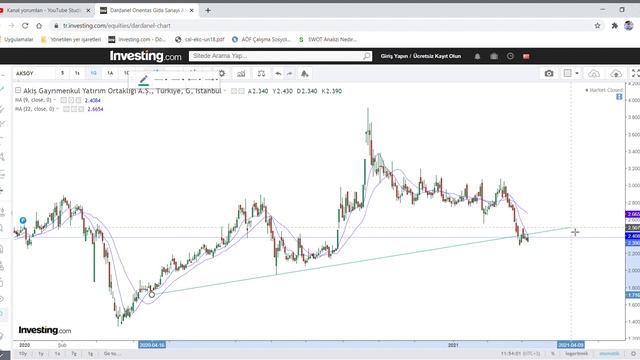Click purple 2.66 MA price label on axis
This screenshot has width=640, height=360.
(x=633, y=214)
